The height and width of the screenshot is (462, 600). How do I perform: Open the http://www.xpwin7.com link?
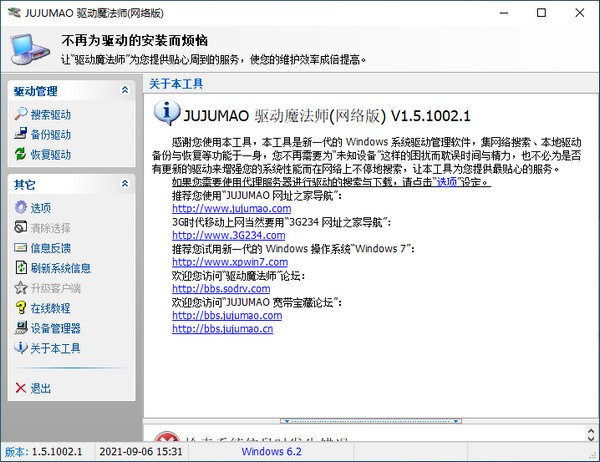click(x=230, y=262)
